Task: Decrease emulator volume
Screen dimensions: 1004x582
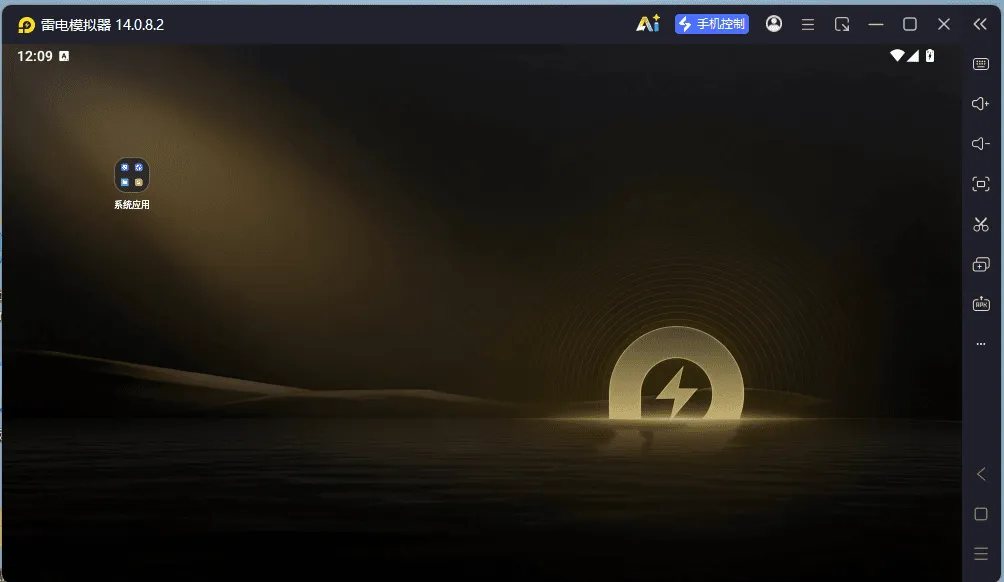Action: coord(981,143)
